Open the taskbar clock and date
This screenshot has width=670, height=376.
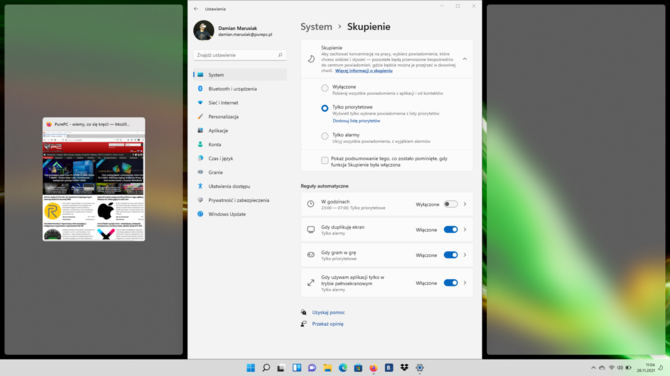(x=646, y=368)
